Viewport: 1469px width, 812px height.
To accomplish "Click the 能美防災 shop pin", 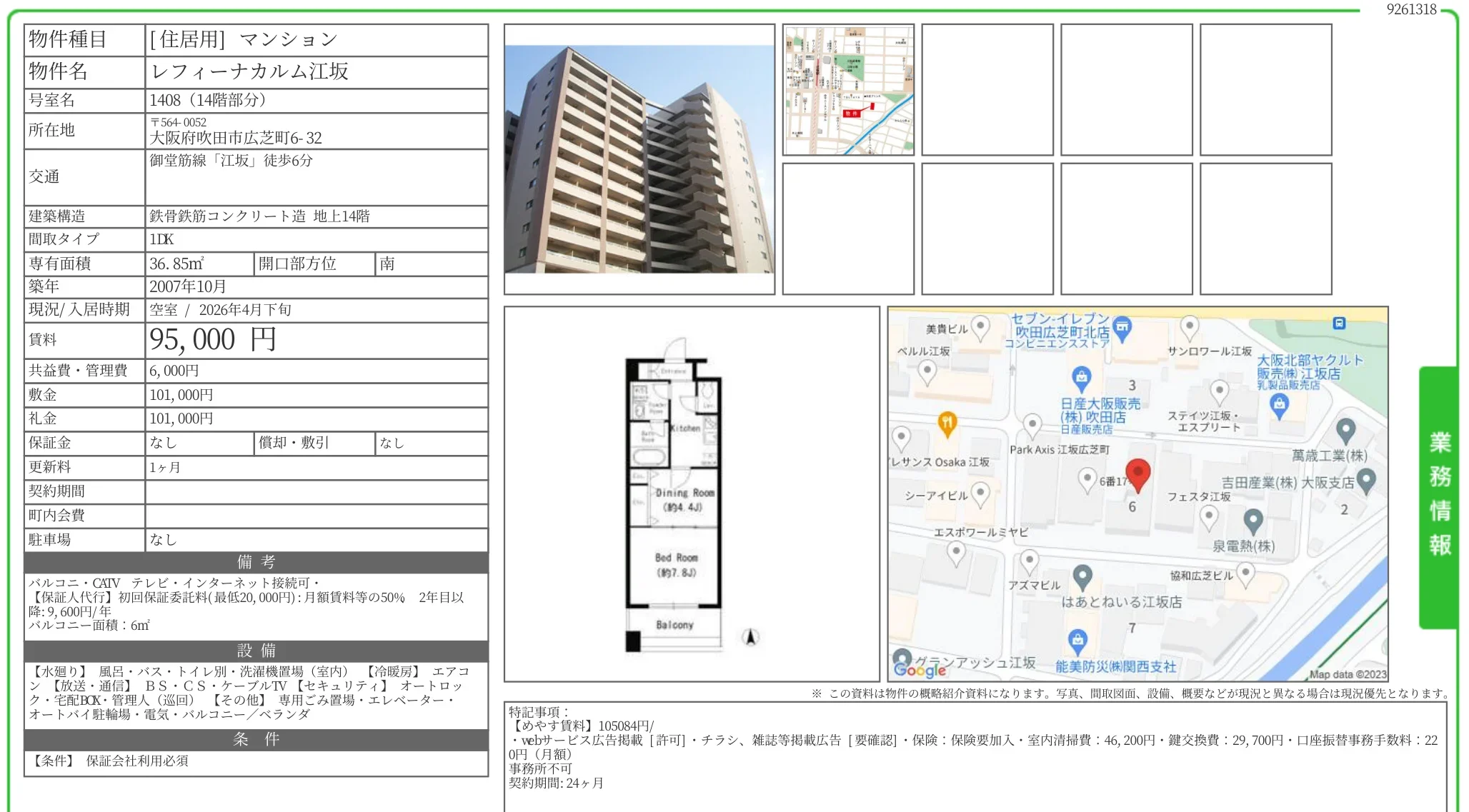I will pos(1077,640).
